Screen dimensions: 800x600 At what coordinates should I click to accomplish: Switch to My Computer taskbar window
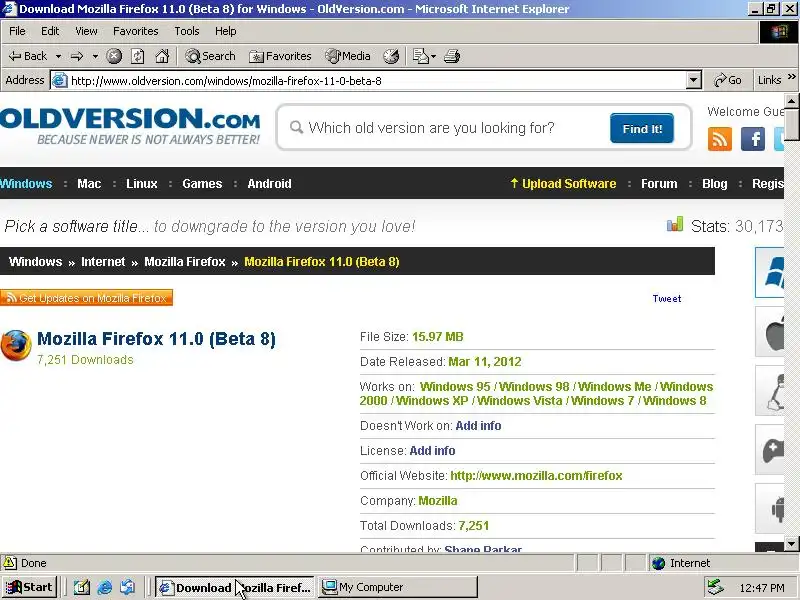tap(398, 587)
